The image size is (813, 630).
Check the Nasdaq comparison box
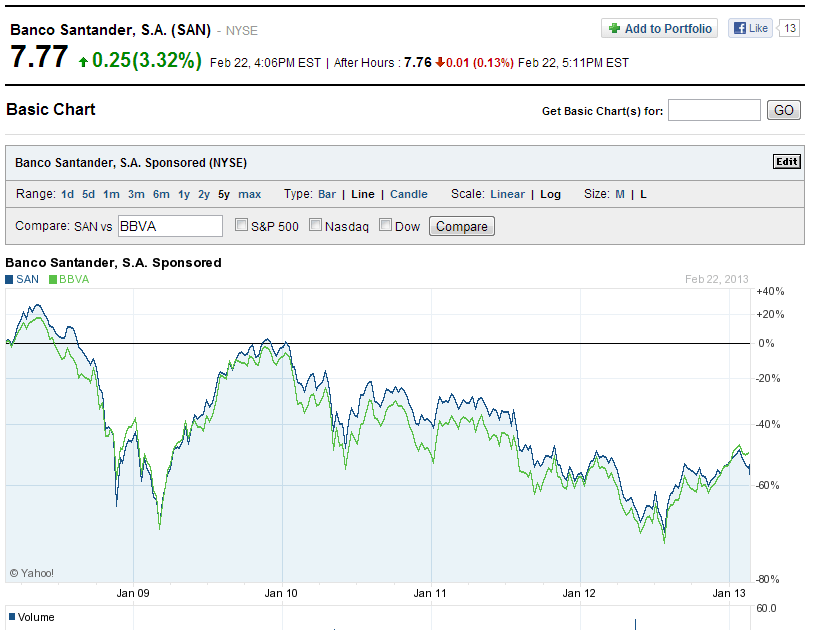click(315, 225)
